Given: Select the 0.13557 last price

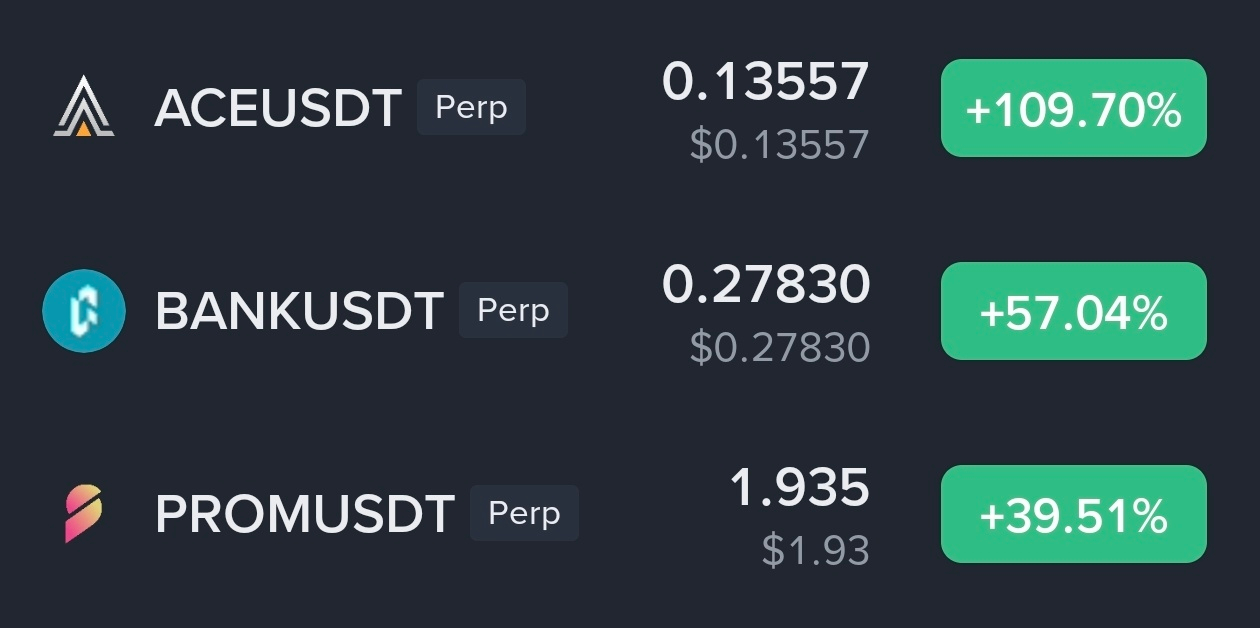Looking at the screenshot, I should [x=766, y=82].
